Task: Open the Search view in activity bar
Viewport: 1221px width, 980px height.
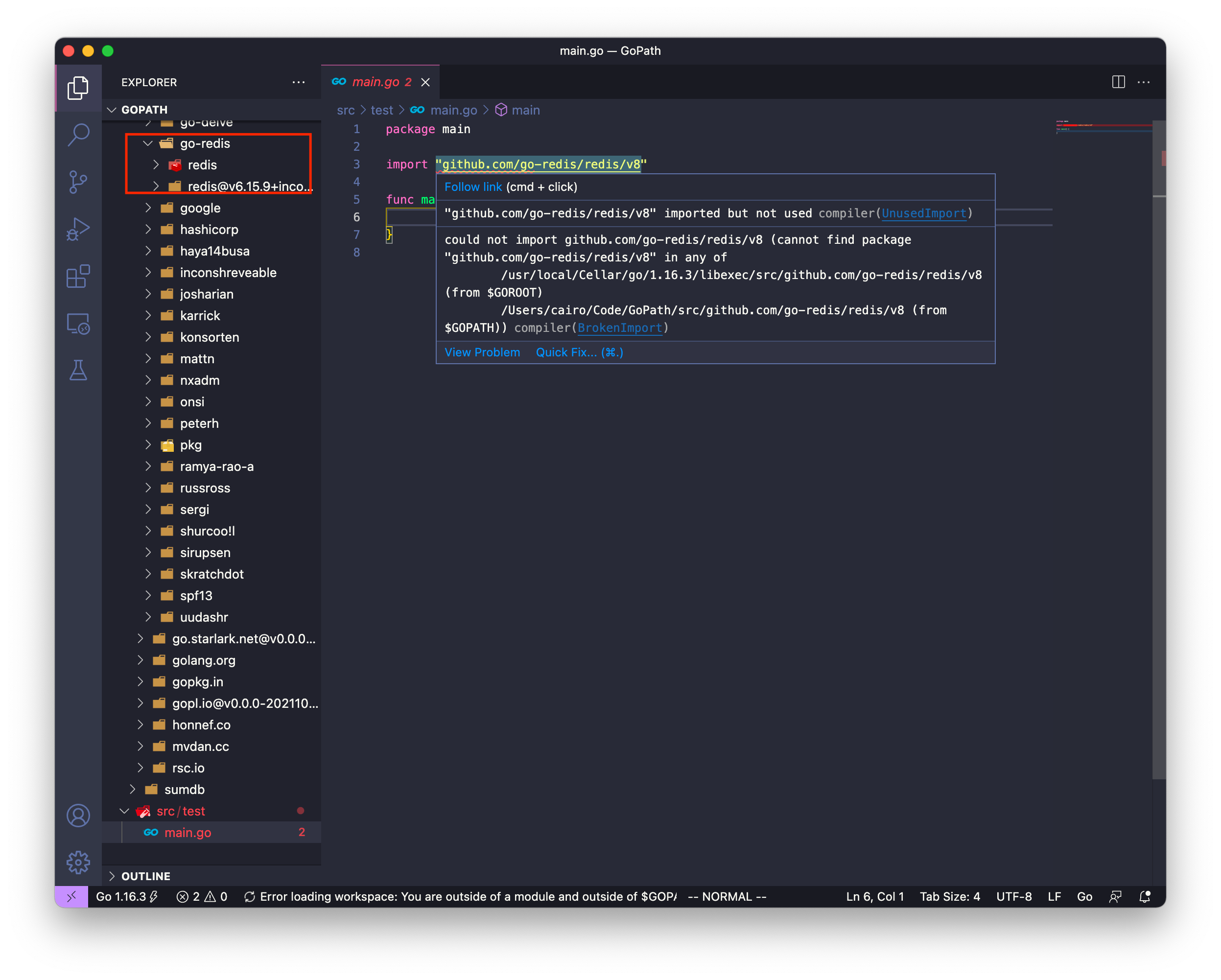Action: [78, 135]
